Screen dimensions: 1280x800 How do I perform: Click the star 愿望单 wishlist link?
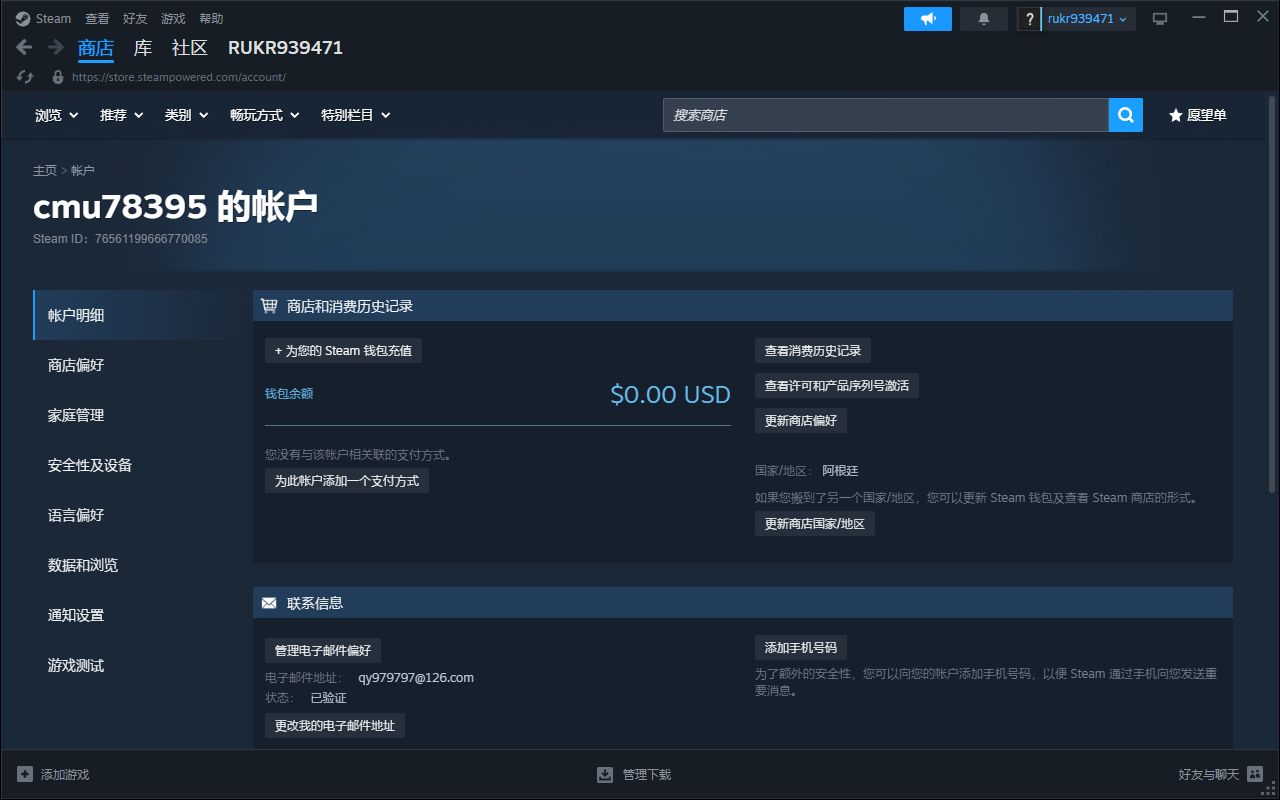(x=1198, y=115)
